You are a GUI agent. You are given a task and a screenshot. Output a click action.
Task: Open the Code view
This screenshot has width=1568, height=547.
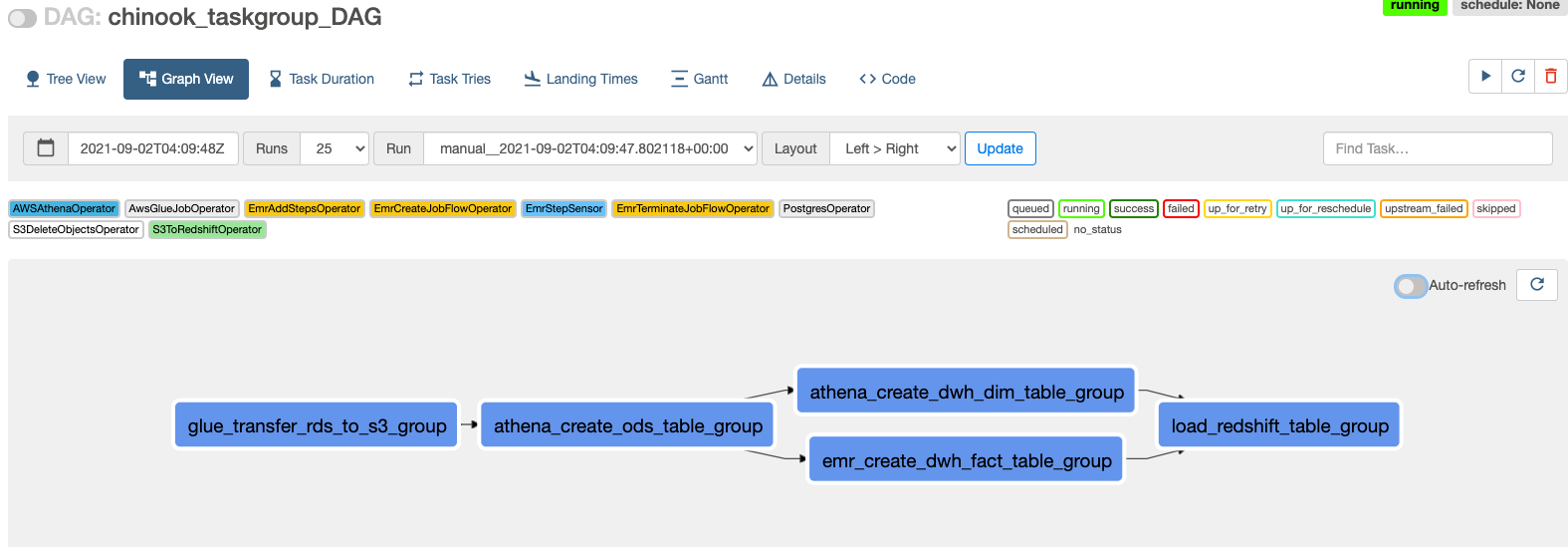tap(887, 79)
